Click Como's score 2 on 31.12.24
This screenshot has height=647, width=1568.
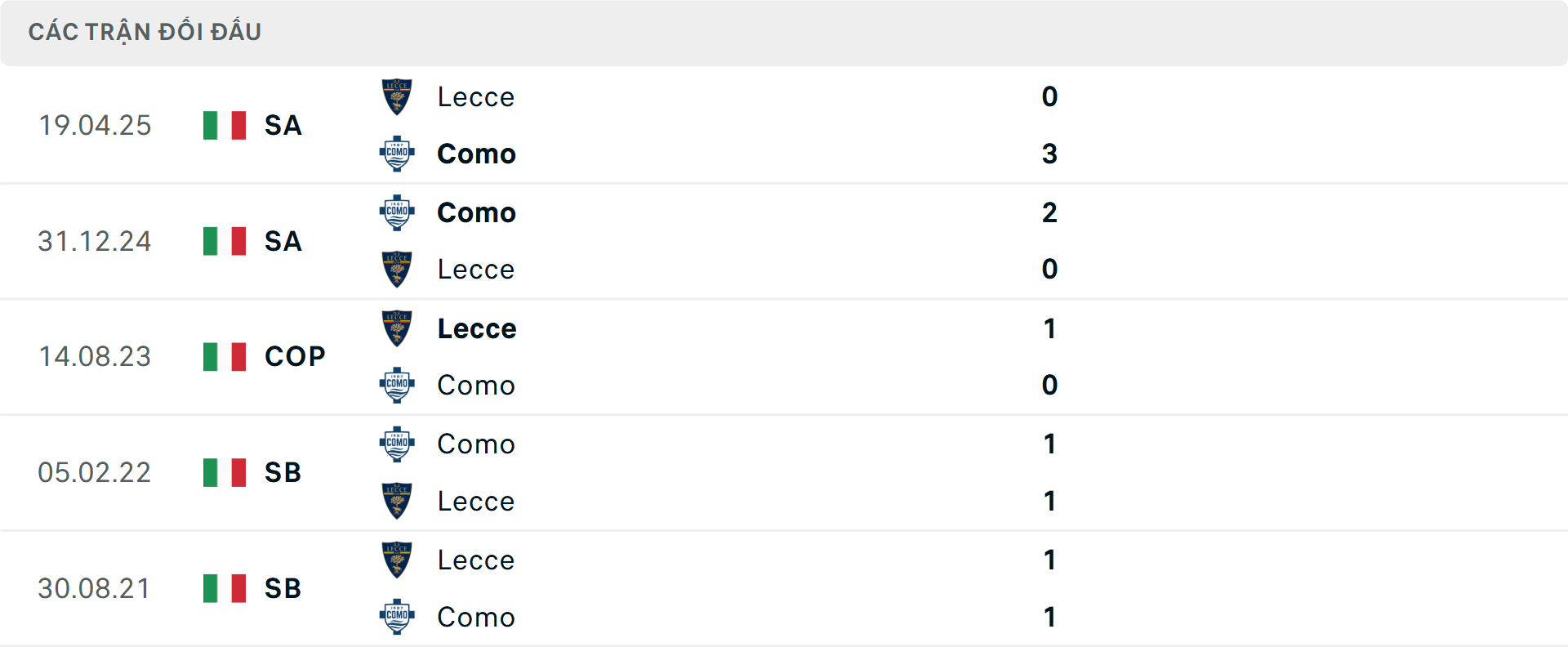[x=1049, y=212]
